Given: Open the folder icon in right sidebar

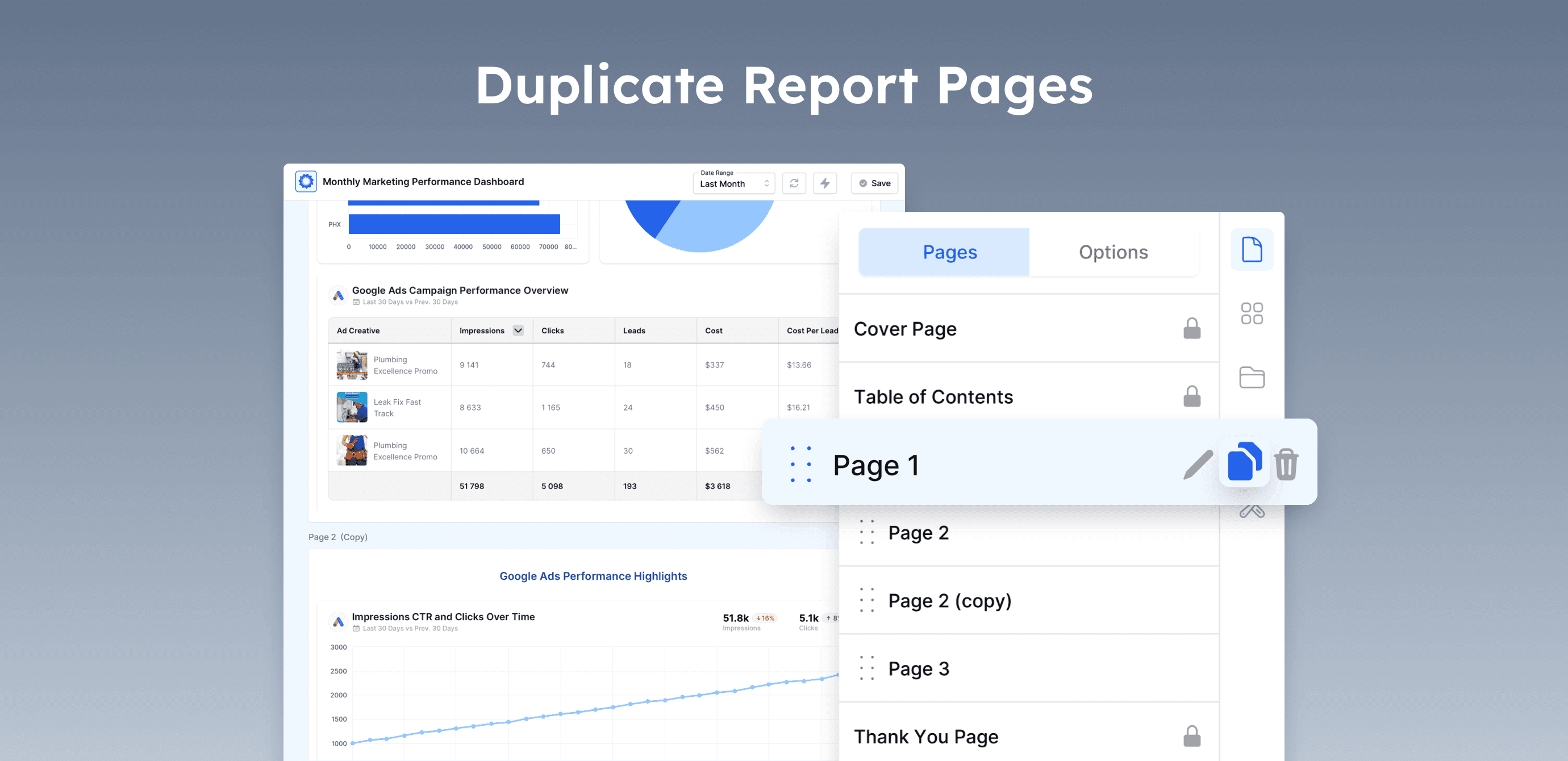Looking at the screenshot, I should (1252, 377).
